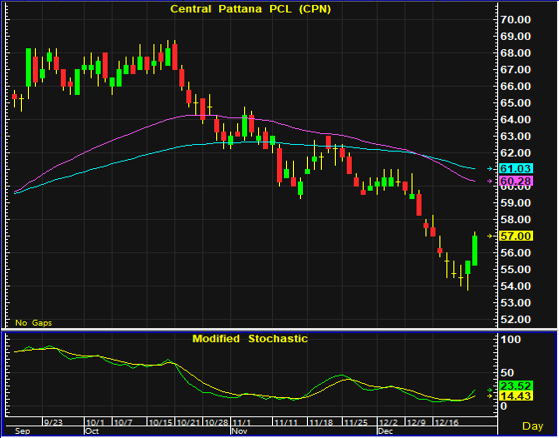Click the 69.00 price axis label

tap(516, 36)
